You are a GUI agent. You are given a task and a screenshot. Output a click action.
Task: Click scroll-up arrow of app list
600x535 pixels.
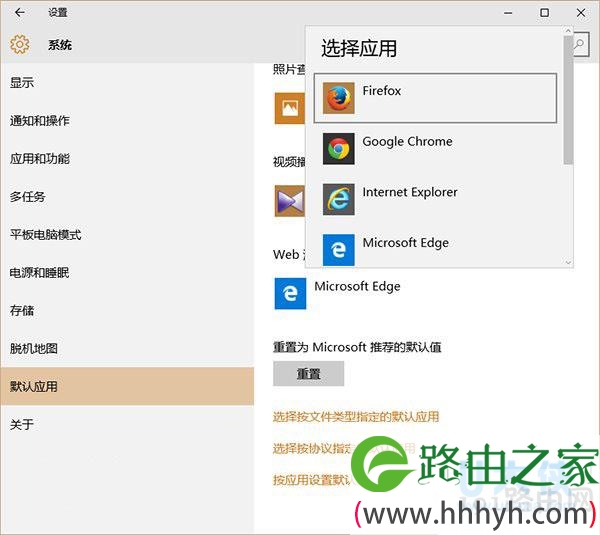click(568, 31)
